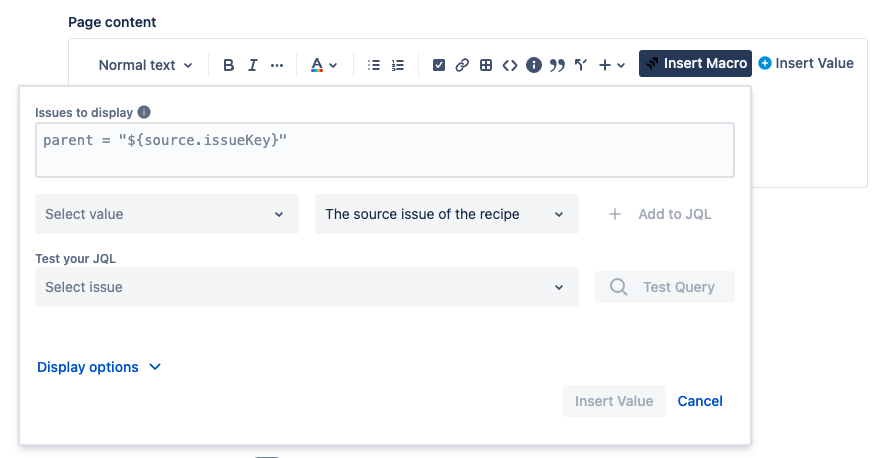Insert a bullet list
The height and width of the screenshot is (458, 888).
click(374, 65)
